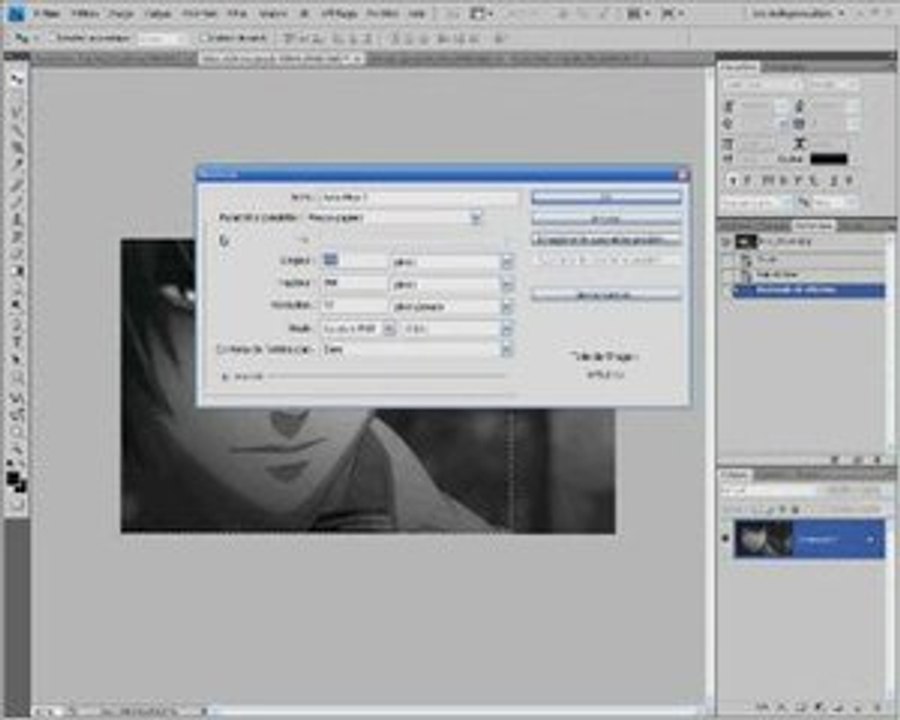
Task: Select the Eraser tool
Action: [x=17, y=254]
